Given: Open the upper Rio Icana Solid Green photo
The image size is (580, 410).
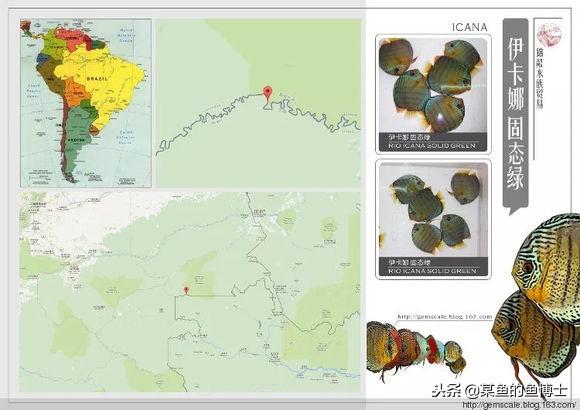Looking at the screenshot, I should pos(433,94).
